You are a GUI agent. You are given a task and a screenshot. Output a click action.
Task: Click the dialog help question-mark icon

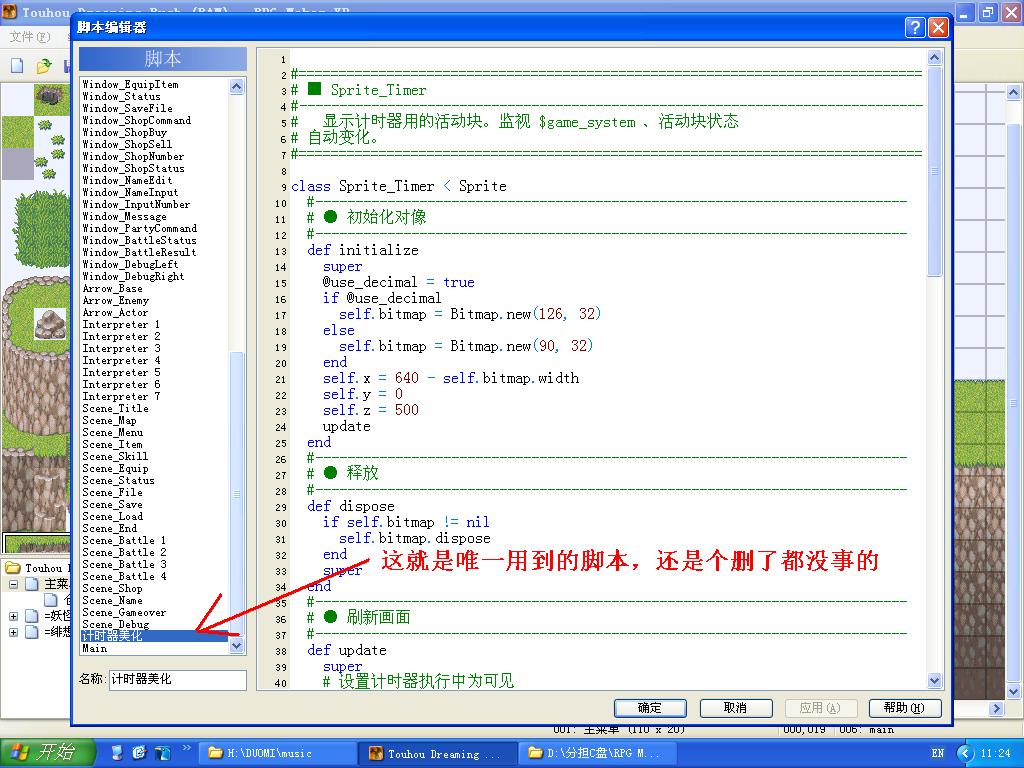(915, 27)
